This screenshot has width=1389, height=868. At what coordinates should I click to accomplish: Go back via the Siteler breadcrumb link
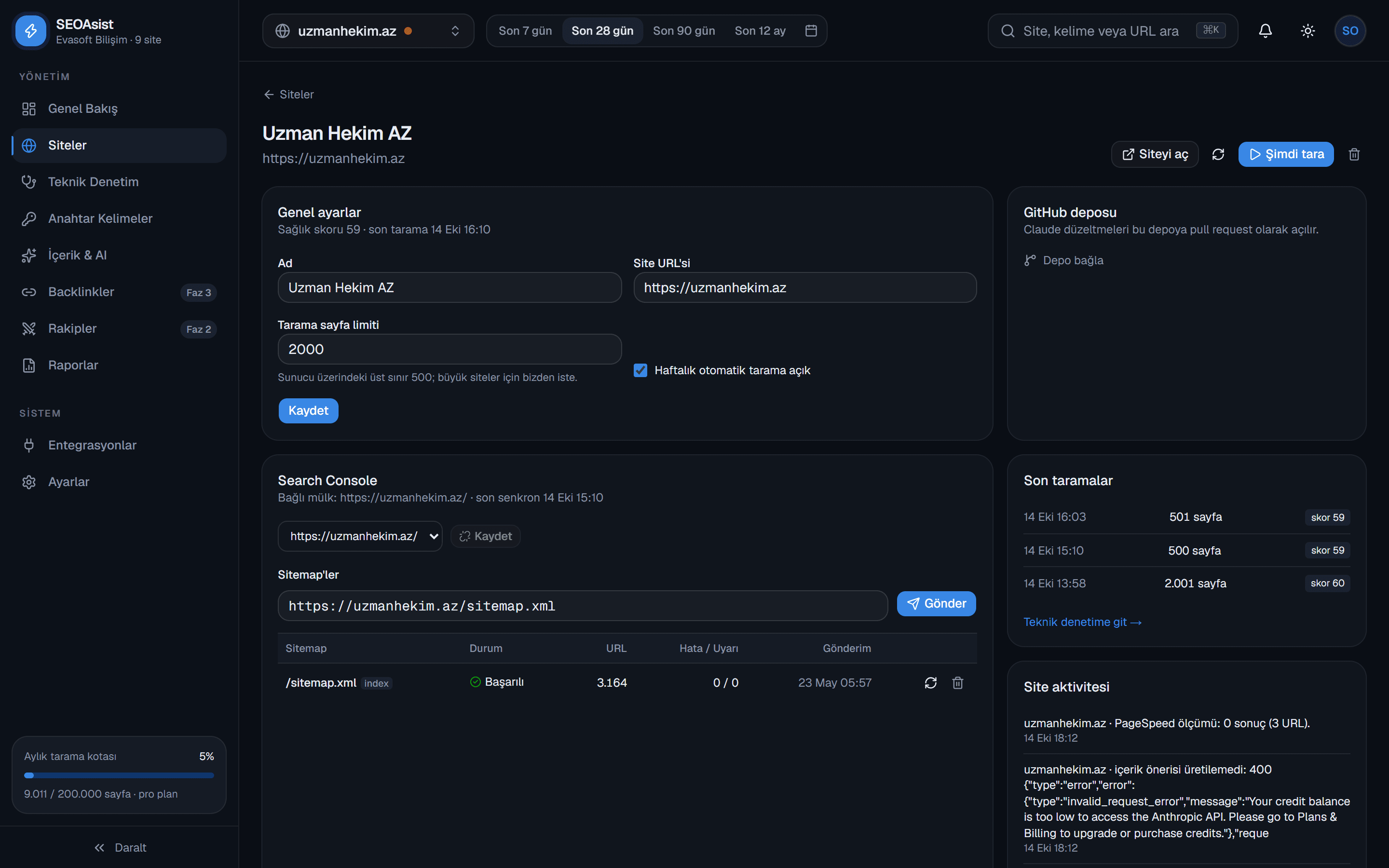point(289,94)
